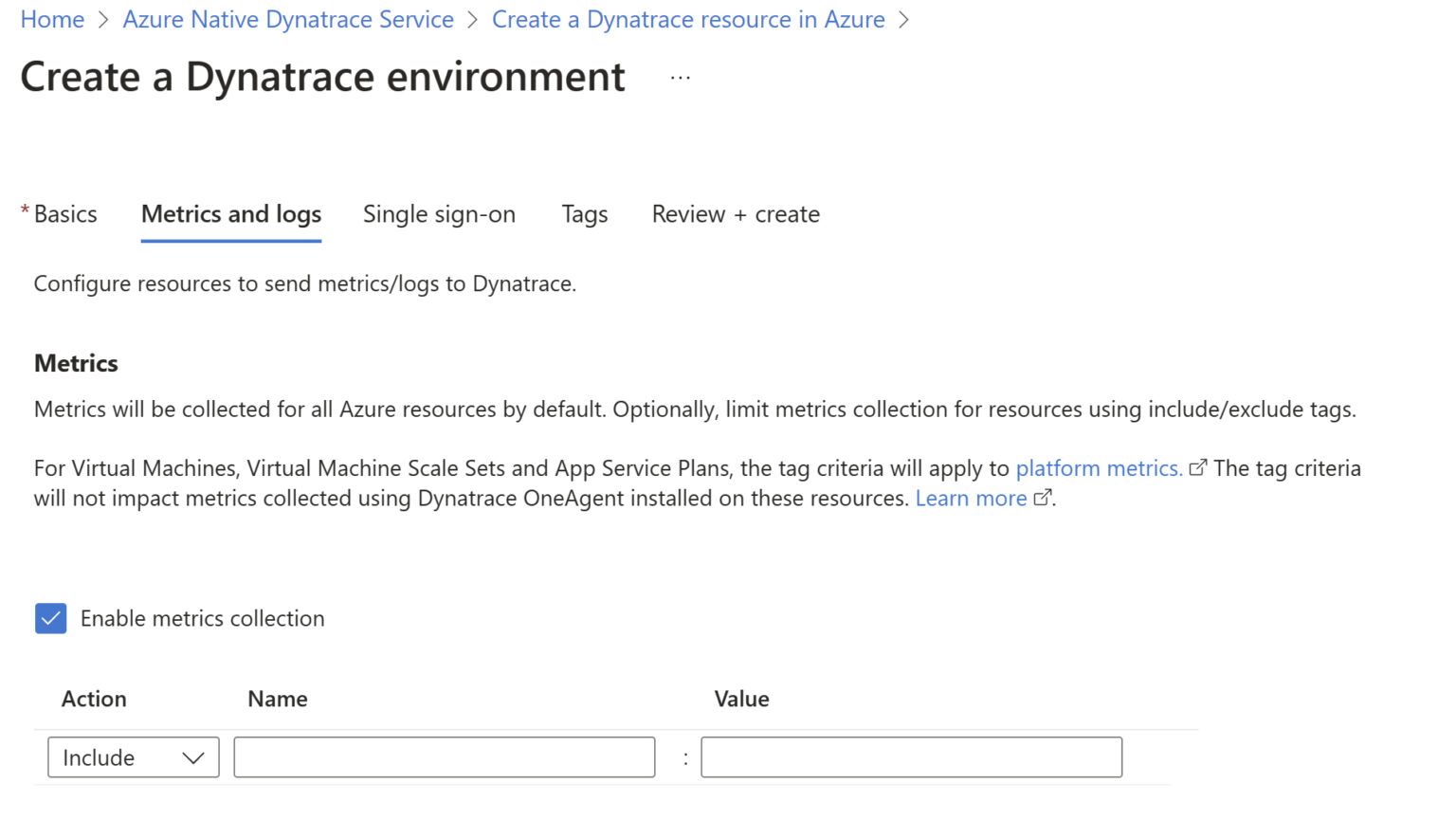Viewport: 1456px width, 820px height.
Task: Follow the platform metrics link
Action: 1098,468
